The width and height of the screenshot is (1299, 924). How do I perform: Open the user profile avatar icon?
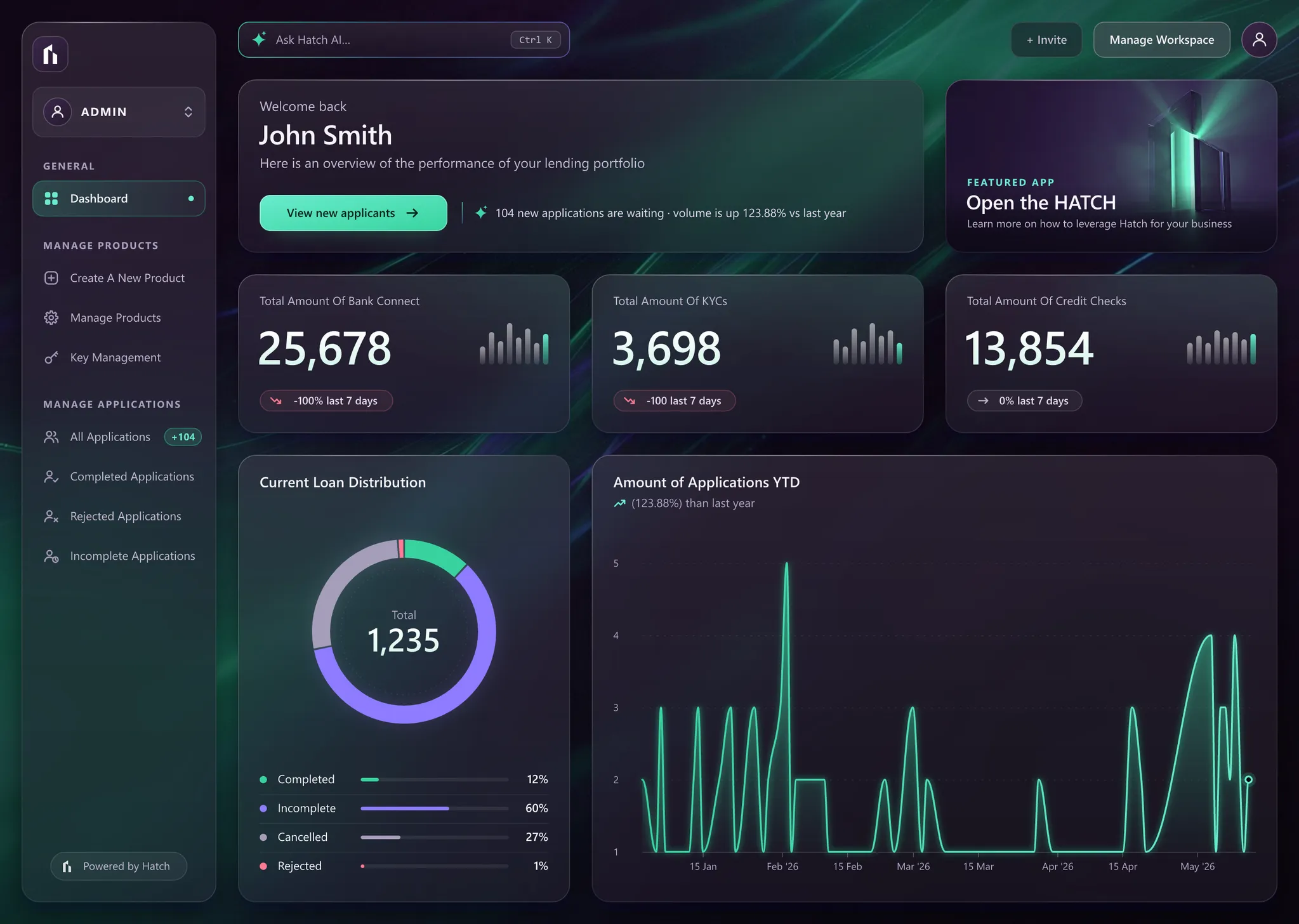point(1259,40)
